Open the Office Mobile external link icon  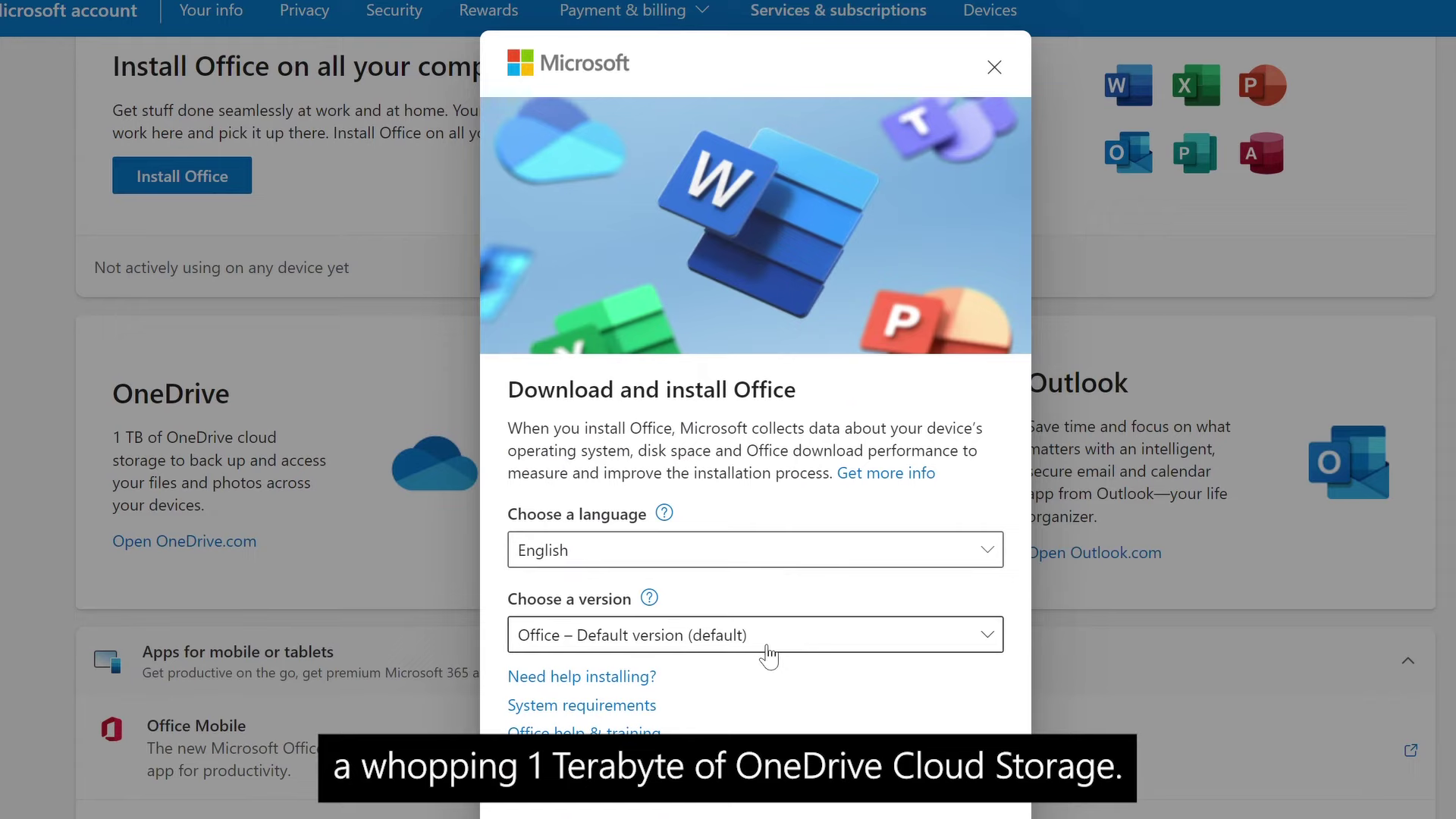click(x=1410, y=750)
